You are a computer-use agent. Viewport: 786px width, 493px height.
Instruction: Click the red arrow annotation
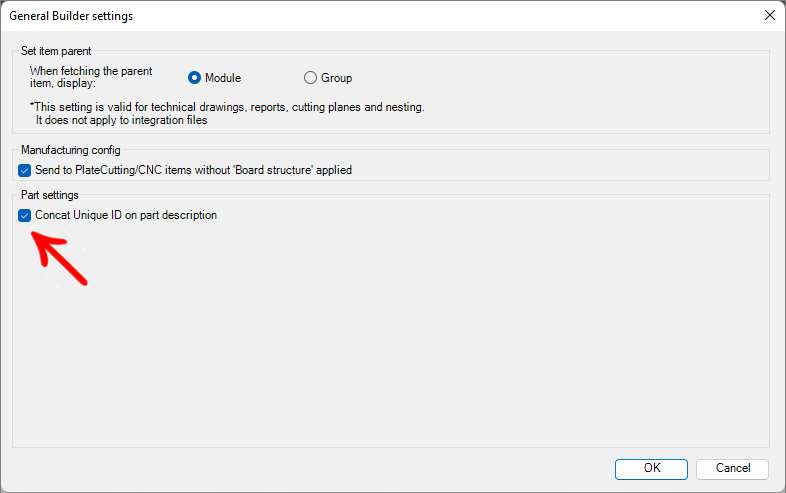pyautogui.click(x=60, y=257)
